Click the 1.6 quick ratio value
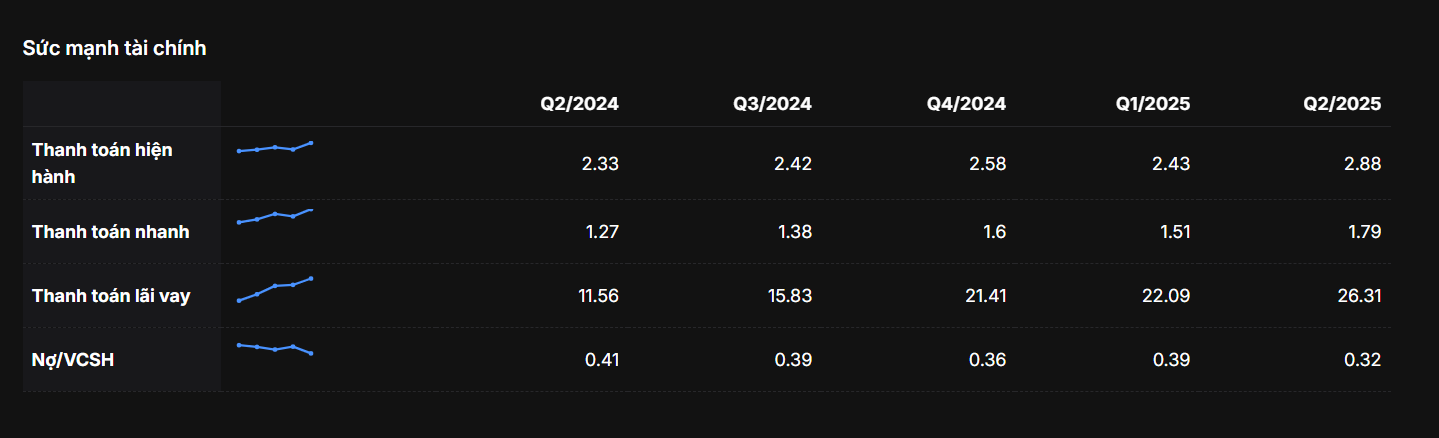This screenshot has width=1439, height=438. pos(993,232)
